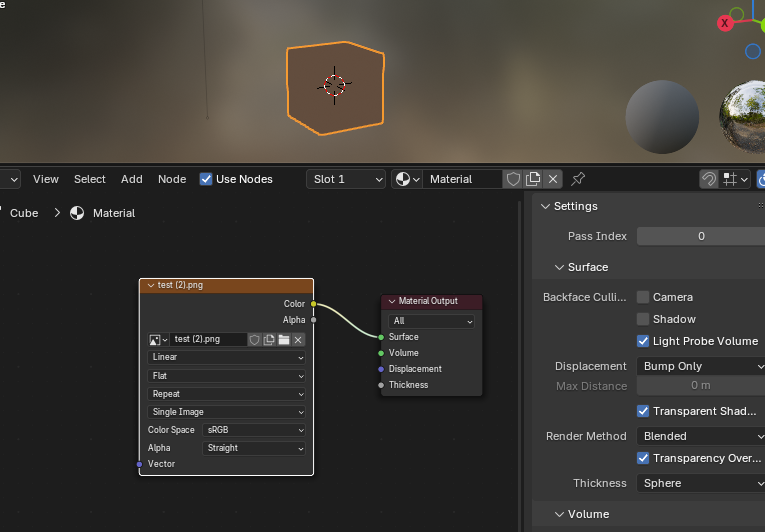
Task: Disable the Use Nodes checkbox
Action: [x=206, y=179]
